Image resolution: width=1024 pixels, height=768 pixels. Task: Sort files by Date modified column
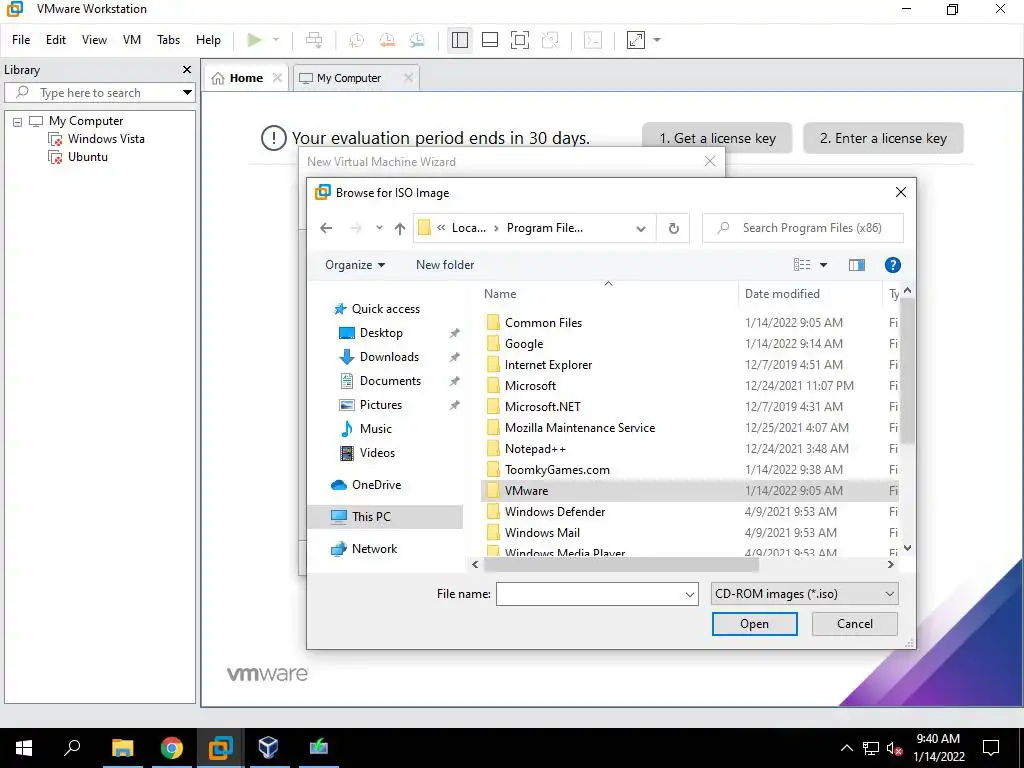pos(782,294)
